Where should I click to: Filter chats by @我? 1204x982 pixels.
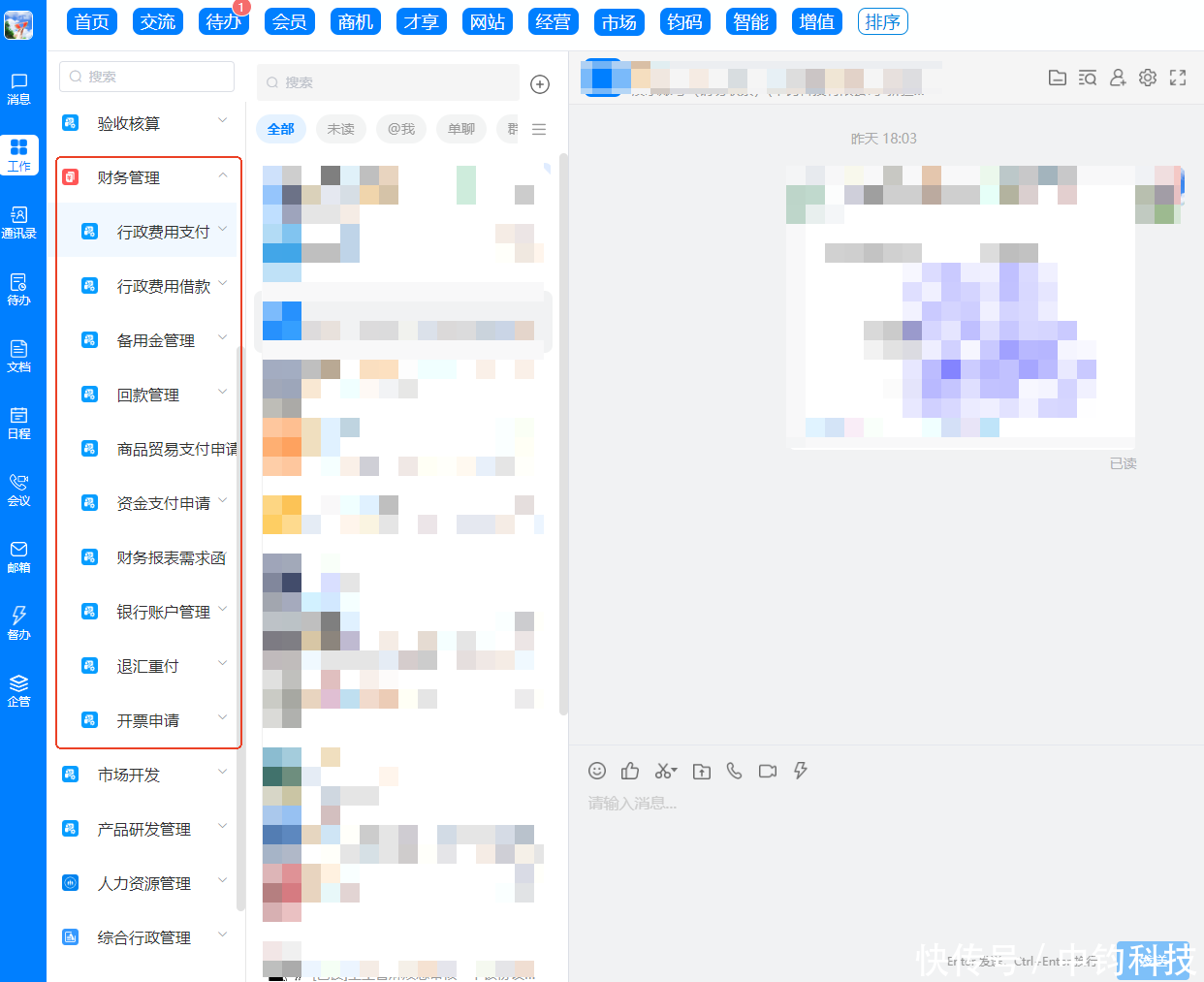[x=401, y=129]
